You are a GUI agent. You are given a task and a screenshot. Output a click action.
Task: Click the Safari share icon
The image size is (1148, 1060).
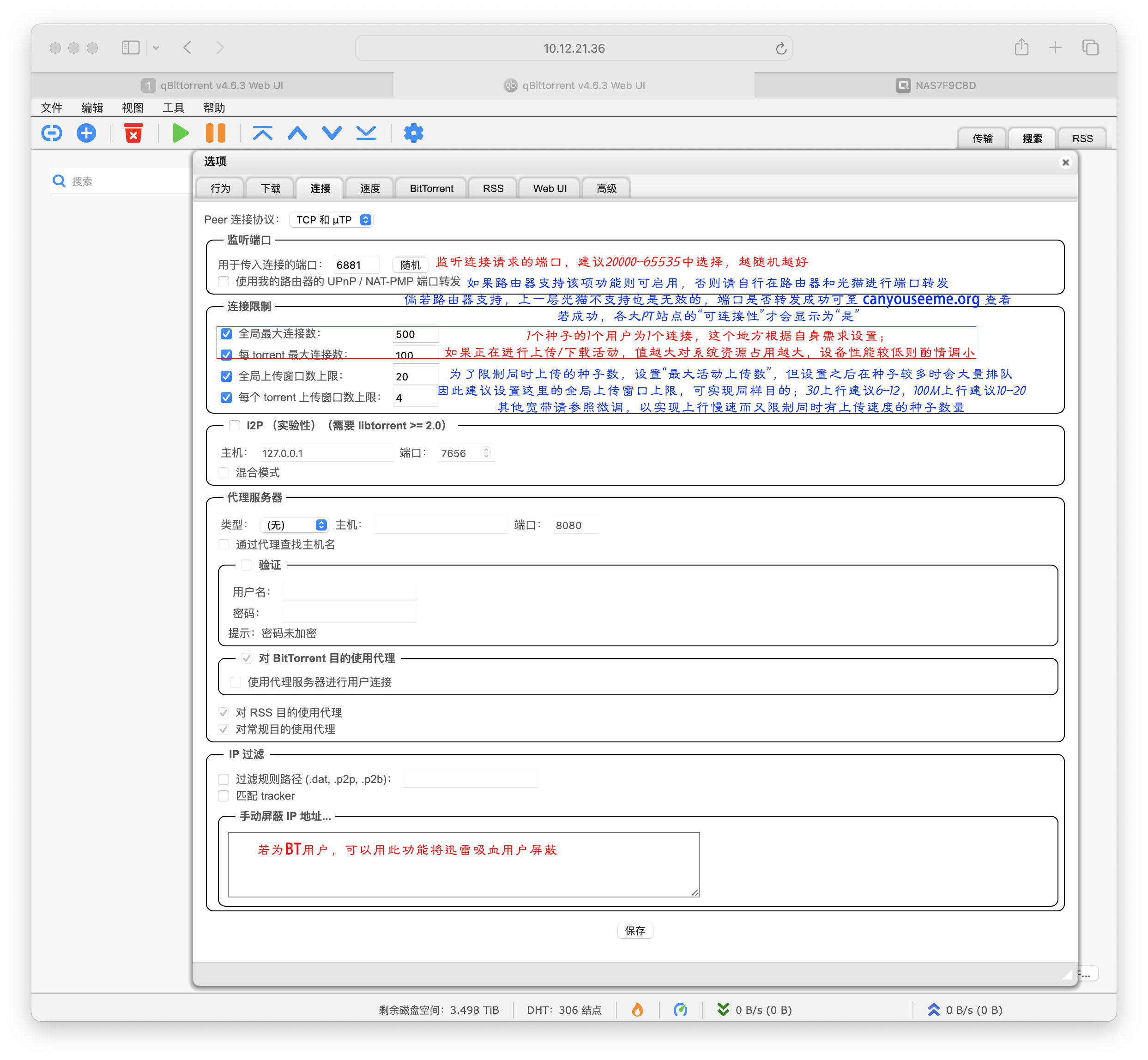point(1021,47)
